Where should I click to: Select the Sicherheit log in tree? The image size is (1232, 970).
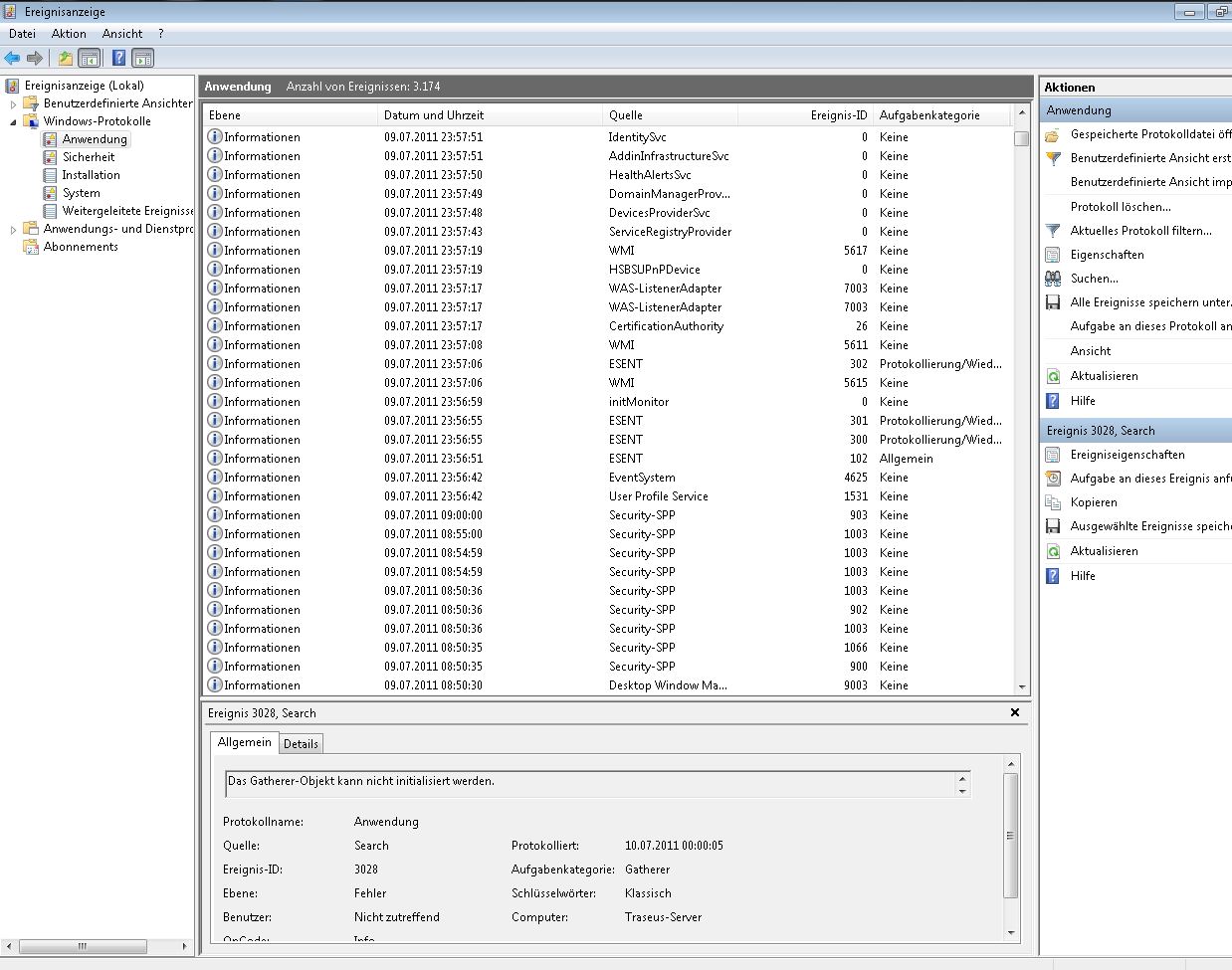coord(88,157)
